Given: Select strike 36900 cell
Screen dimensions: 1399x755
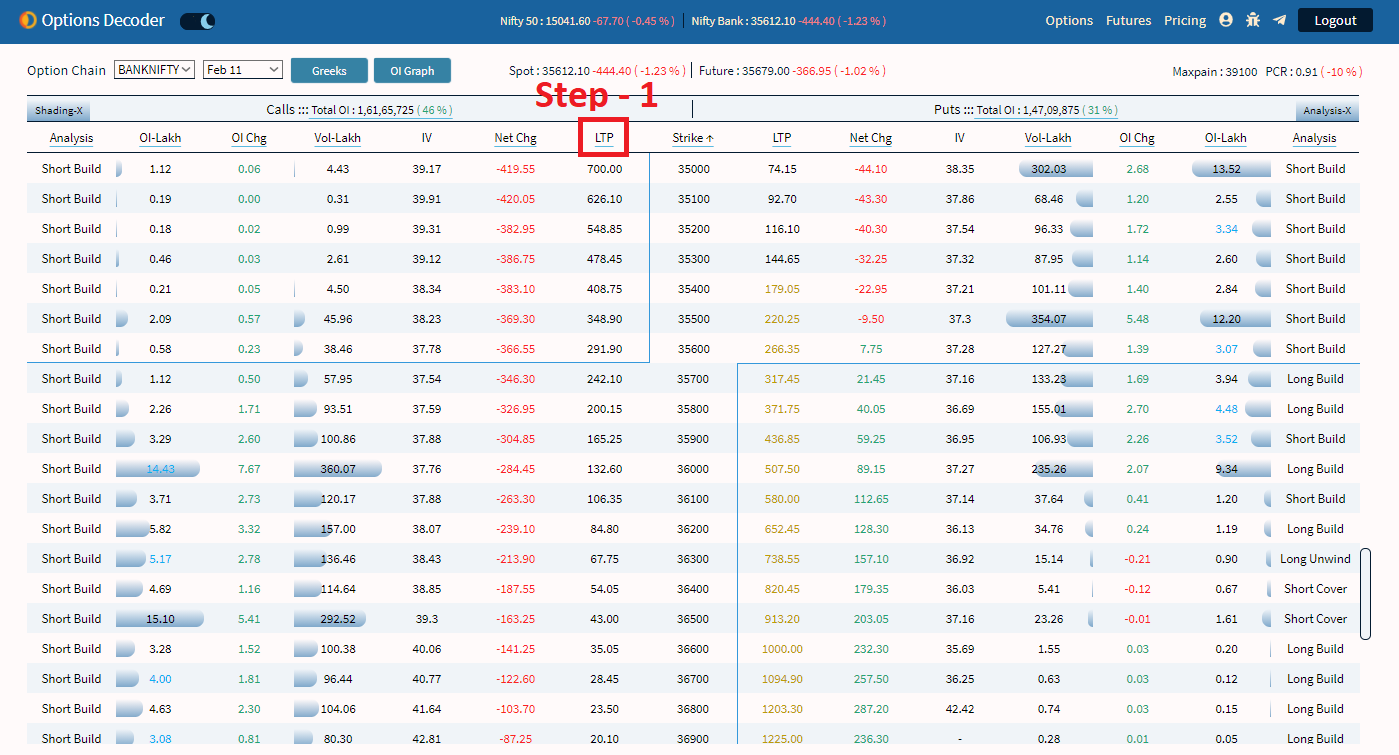Looking at the screenshot, I should 694,739.
